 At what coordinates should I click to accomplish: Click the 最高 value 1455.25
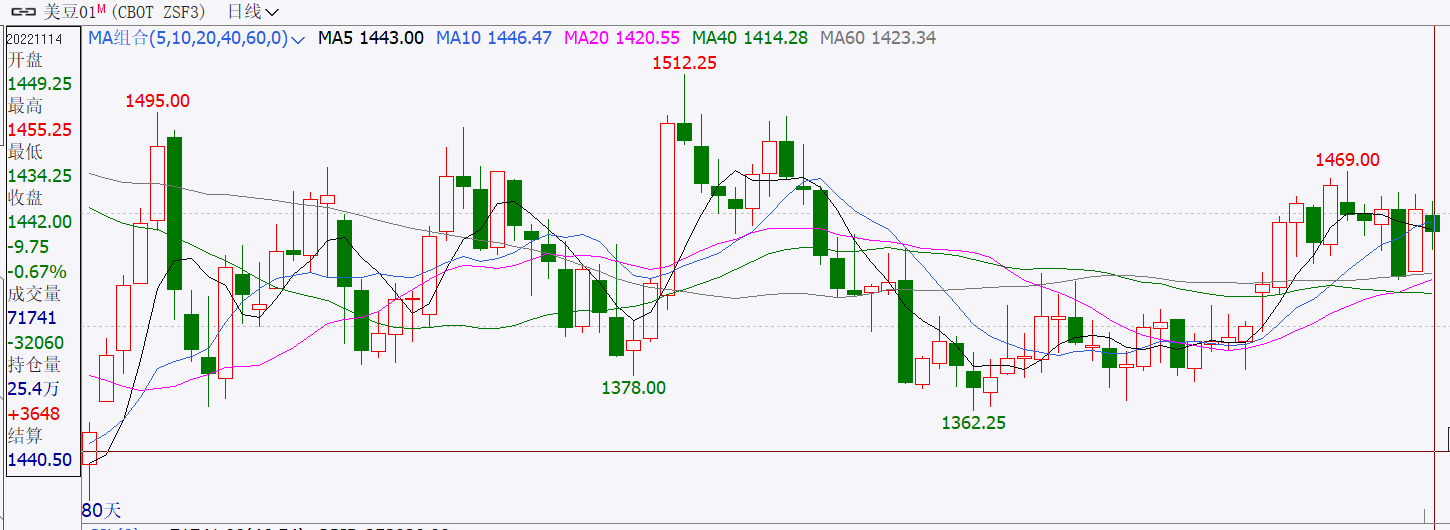click(x=40, y=130)
